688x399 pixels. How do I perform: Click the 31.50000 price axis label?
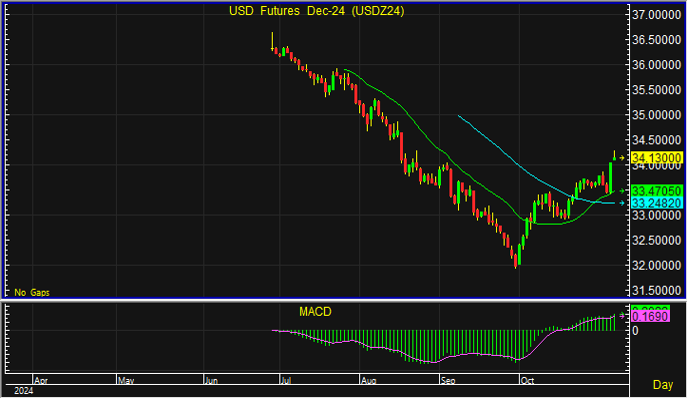coord(656,291)
